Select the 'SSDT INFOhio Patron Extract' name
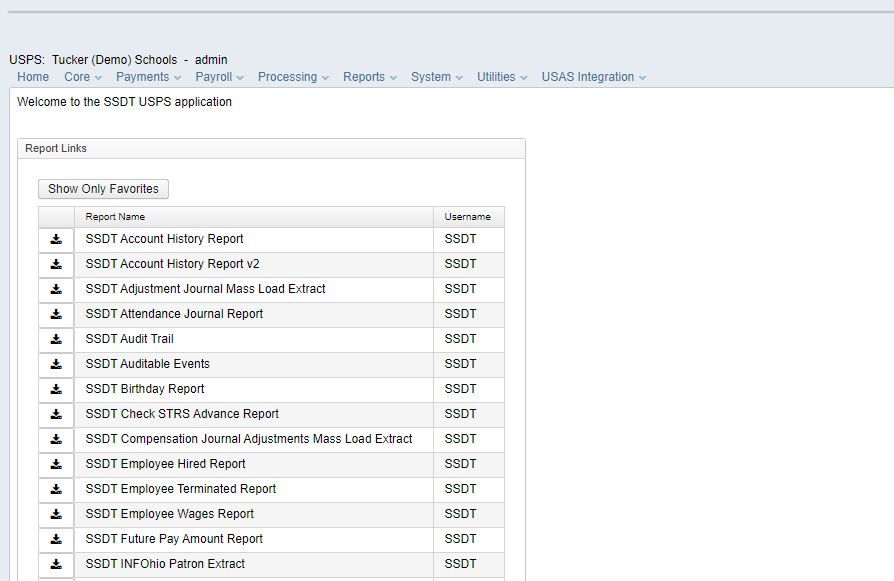Image resolution: width=894 pixels, height=581 pixels. pyautogui.click(x=165, y=564)
